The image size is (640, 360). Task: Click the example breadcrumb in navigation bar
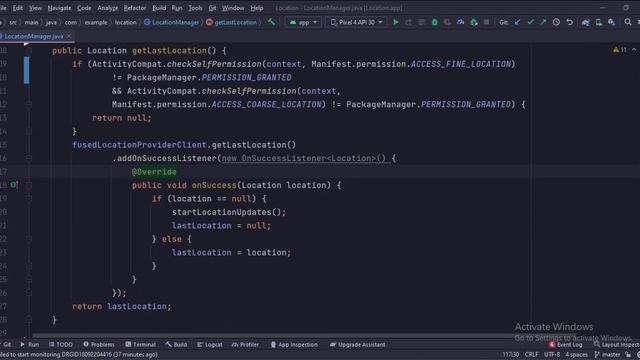click(96, 22)
